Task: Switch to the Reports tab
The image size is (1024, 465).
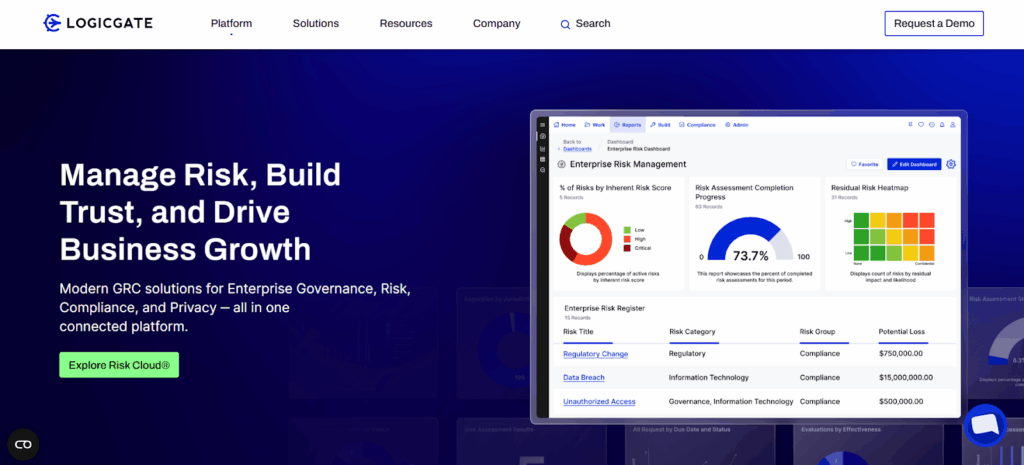Action: pyautogui.click(x=628, y=125)
